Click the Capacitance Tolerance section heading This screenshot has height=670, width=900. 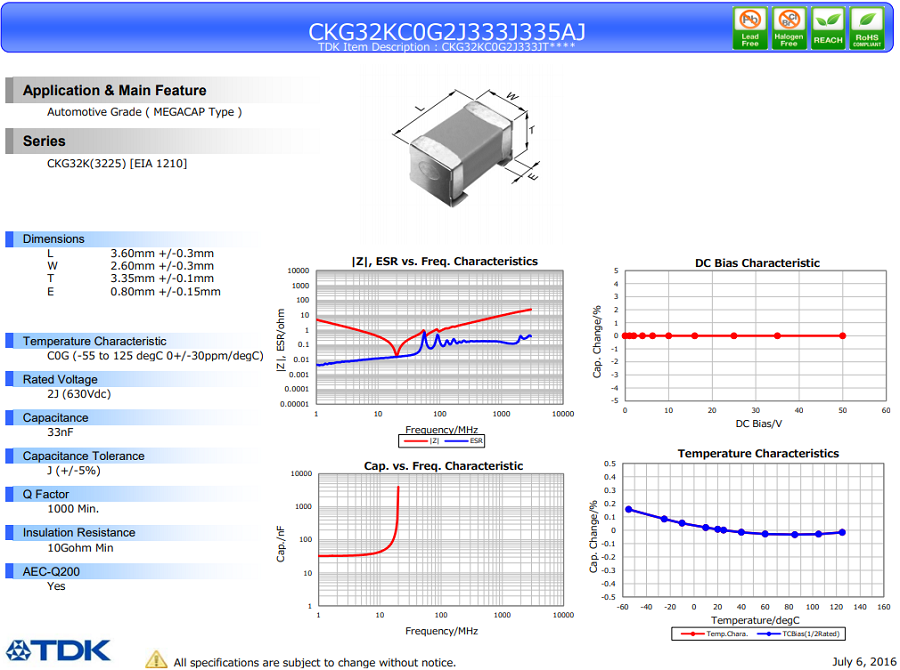84,456
